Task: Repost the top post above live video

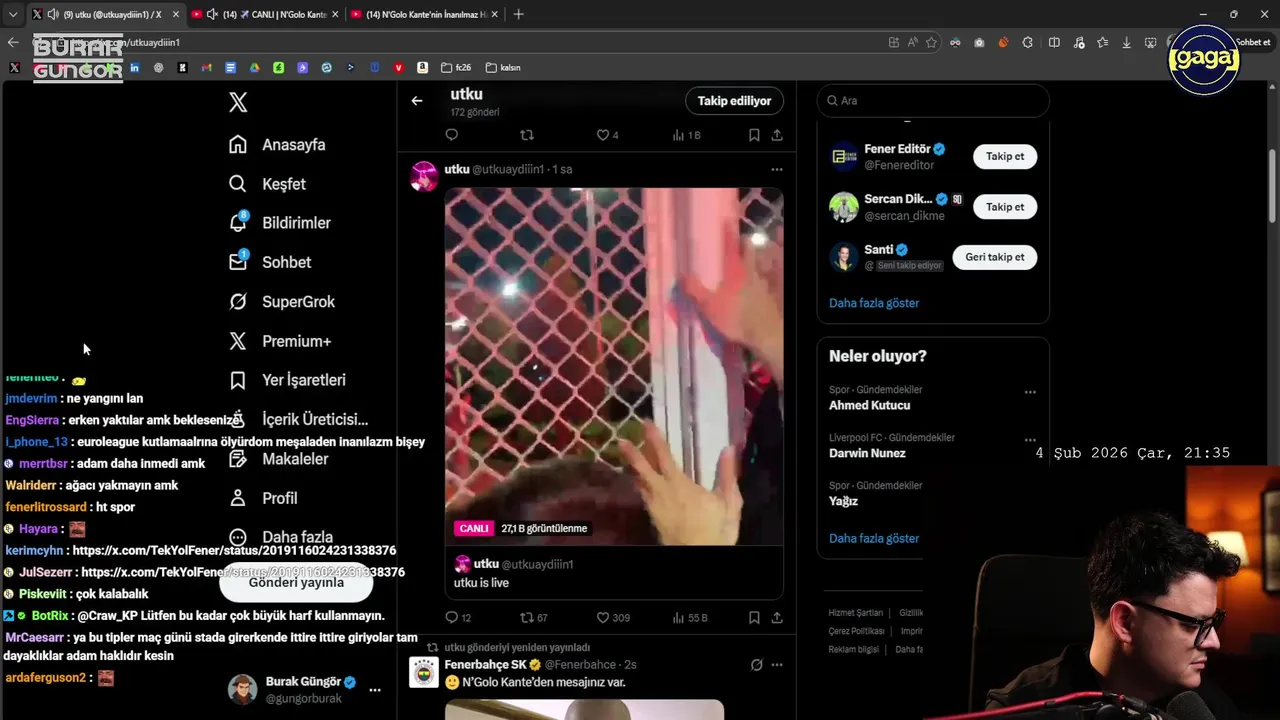Action: (527, 135)
